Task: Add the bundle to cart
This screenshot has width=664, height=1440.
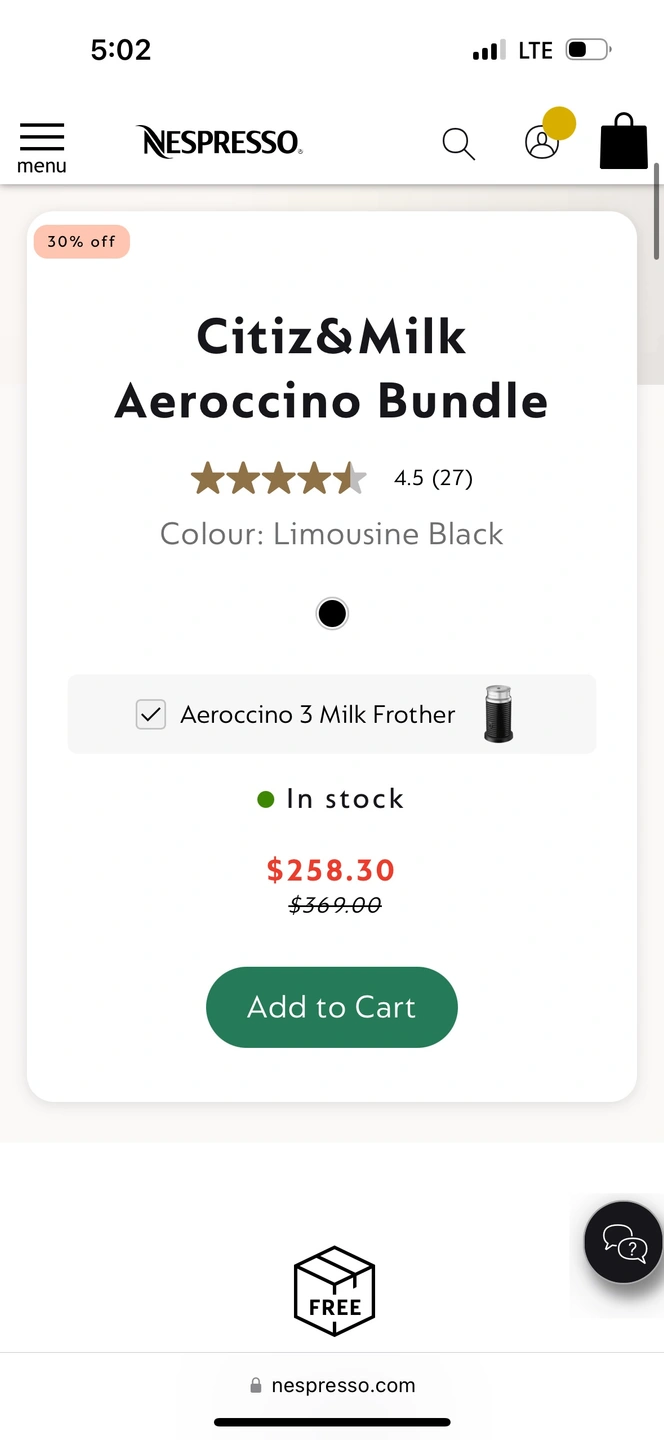Action: point(332,1007)
